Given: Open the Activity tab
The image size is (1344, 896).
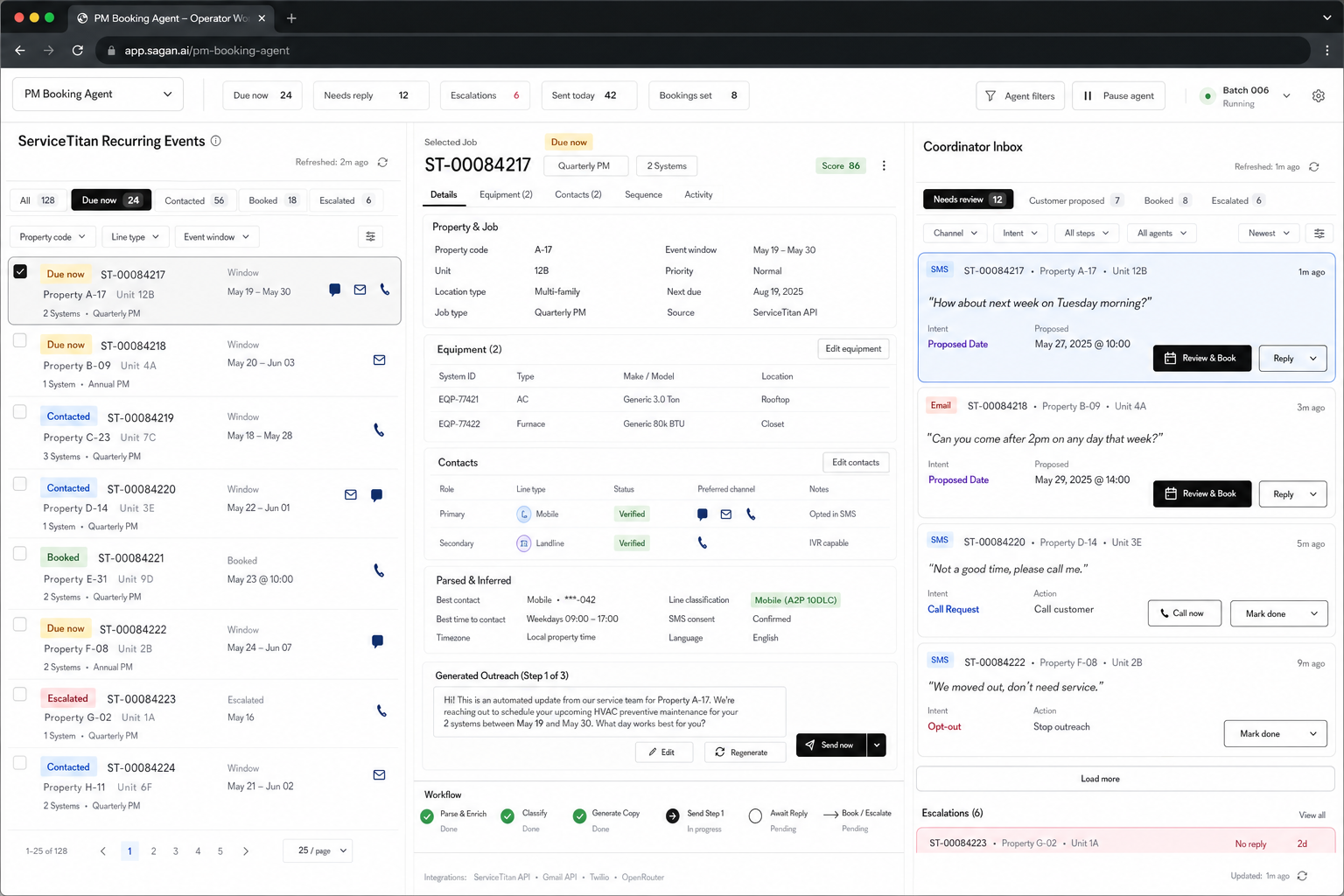Looking at the screenshot, I should coord(698,195).
